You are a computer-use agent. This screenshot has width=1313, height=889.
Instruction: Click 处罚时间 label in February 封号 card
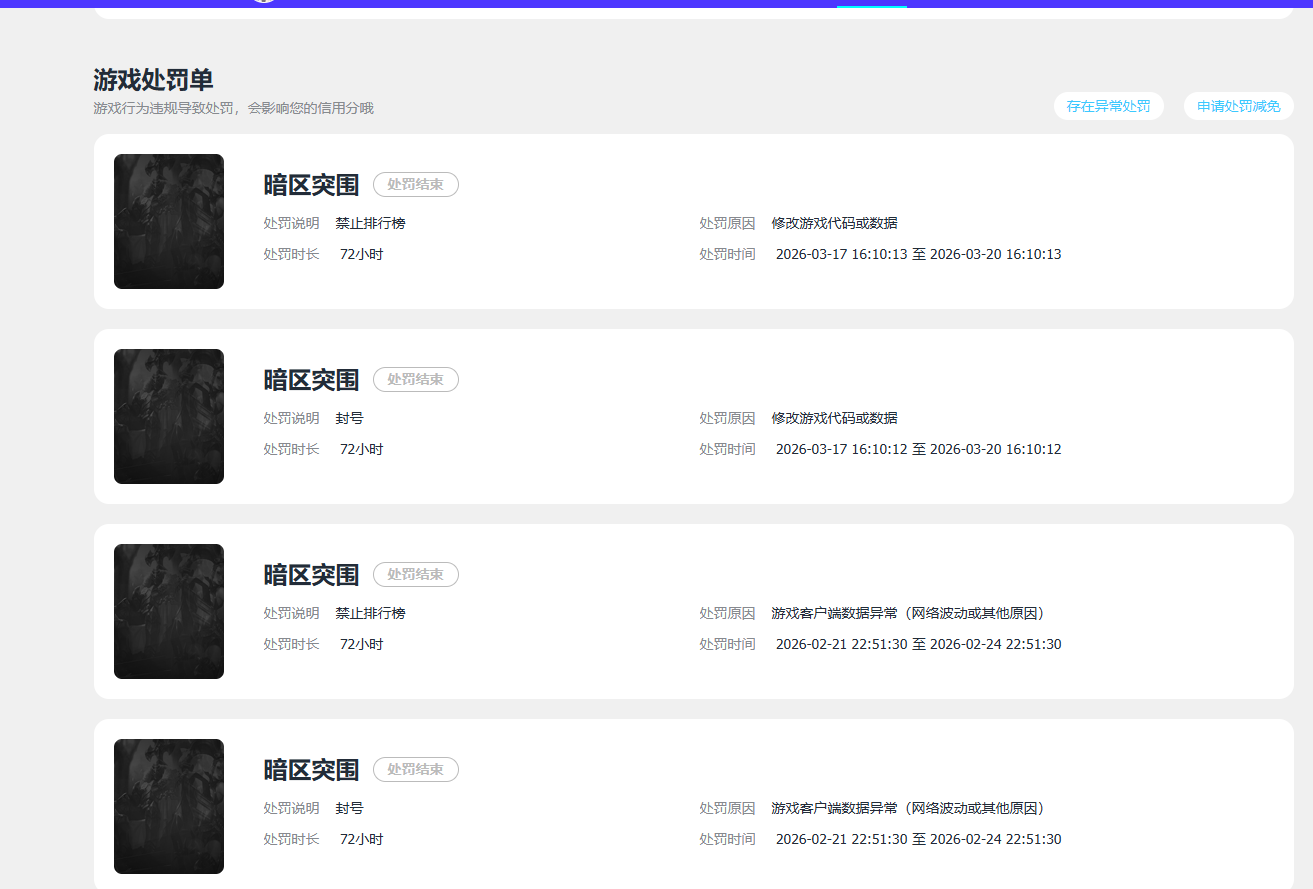(728, 840)
